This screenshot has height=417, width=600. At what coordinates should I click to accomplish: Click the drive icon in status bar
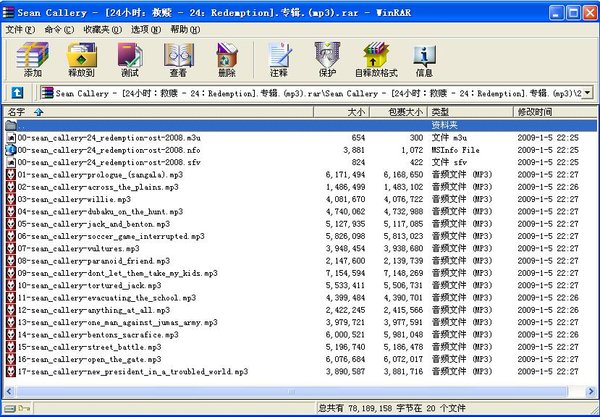[x=10, y=409]
